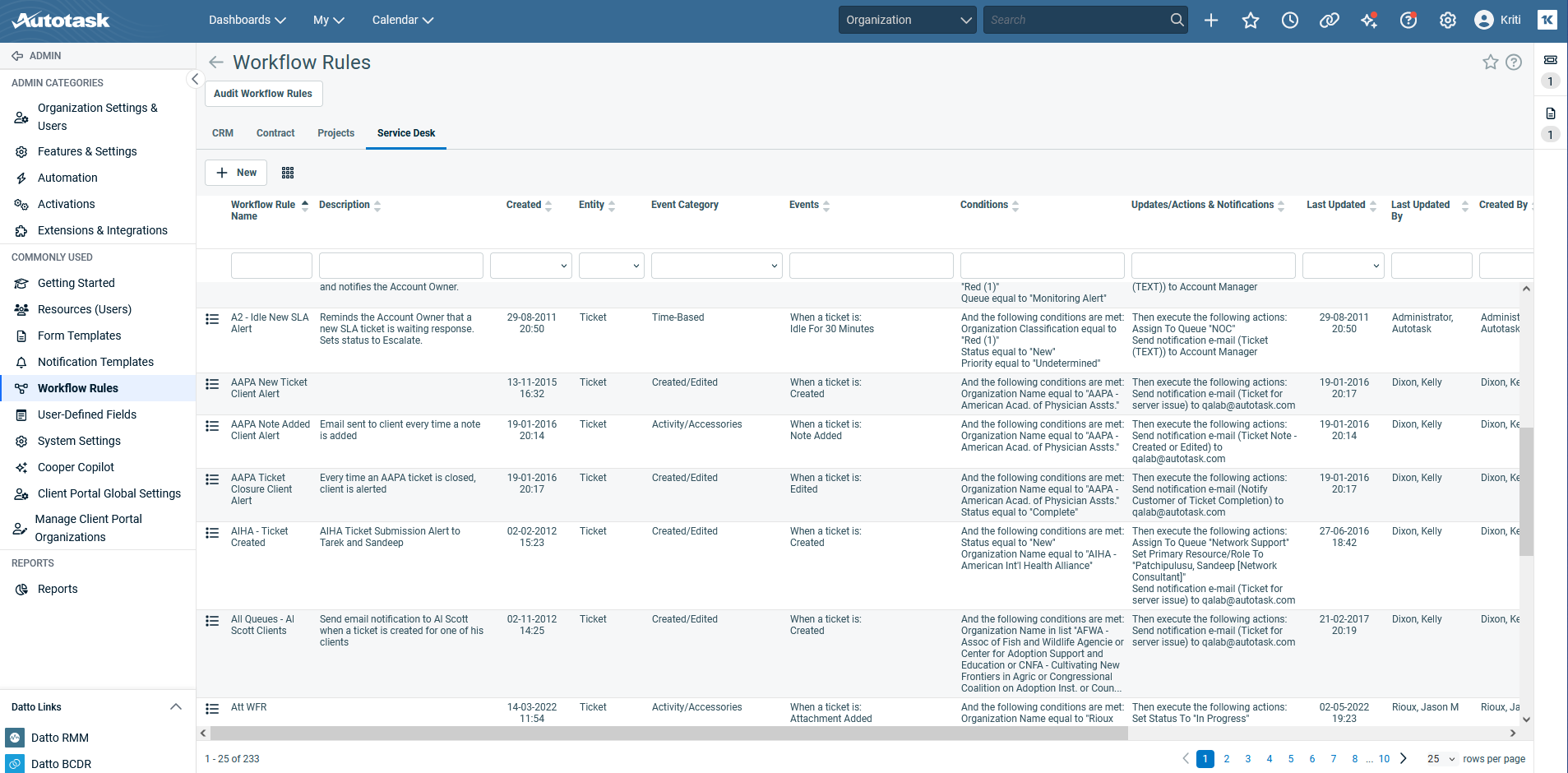
Task: Click the vertical table scrollbar thumb
Action: [1526, 492]
